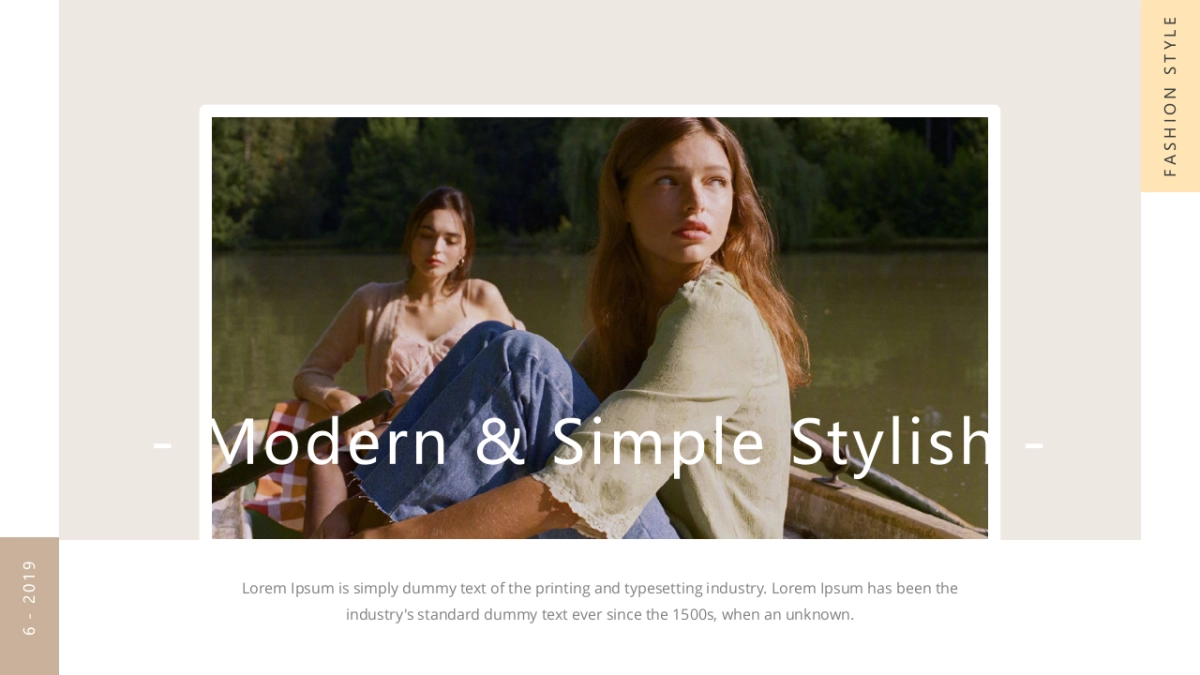Viewport: 1200px width, 675px height.
Task: Select the yellow tab behind "FASHION STYLE"
Action: pyautogui.click(x=1170, y=96)
